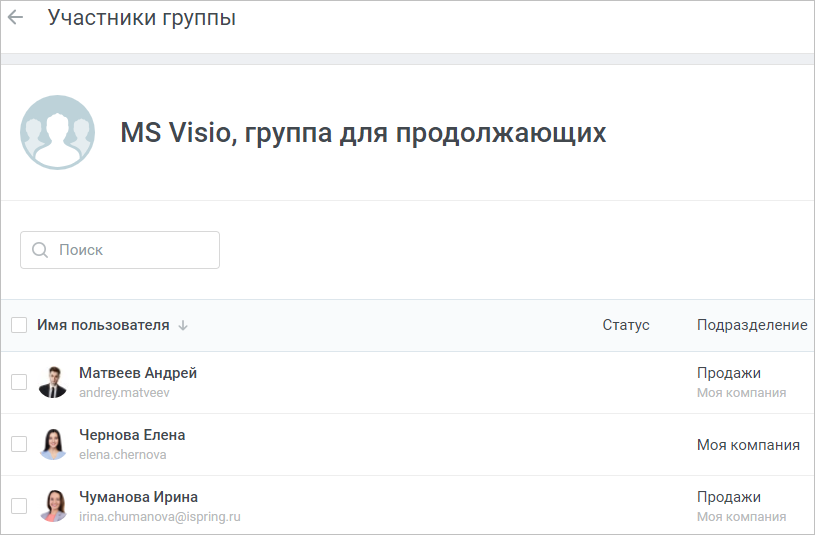Click Моя компания in Чернова Елена's row
The height and width of the screenshot is (535, 815).
748,445
